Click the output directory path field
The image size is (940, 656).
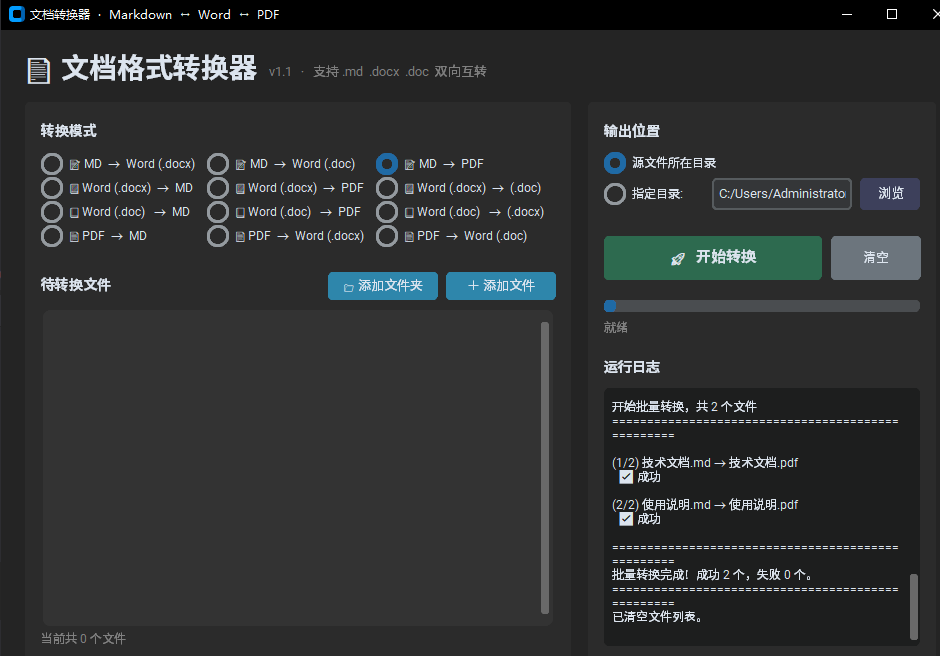click(x=782, y=194)
